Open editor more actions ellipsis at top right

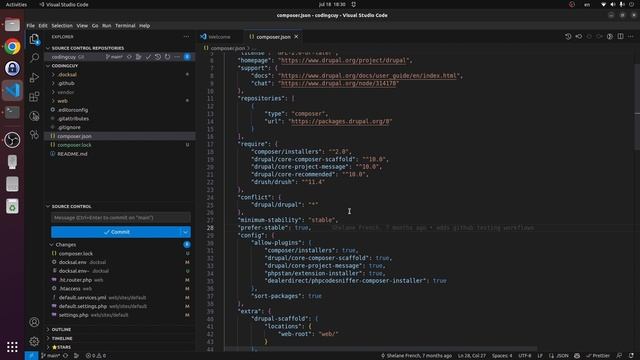(x=631, y=37)
